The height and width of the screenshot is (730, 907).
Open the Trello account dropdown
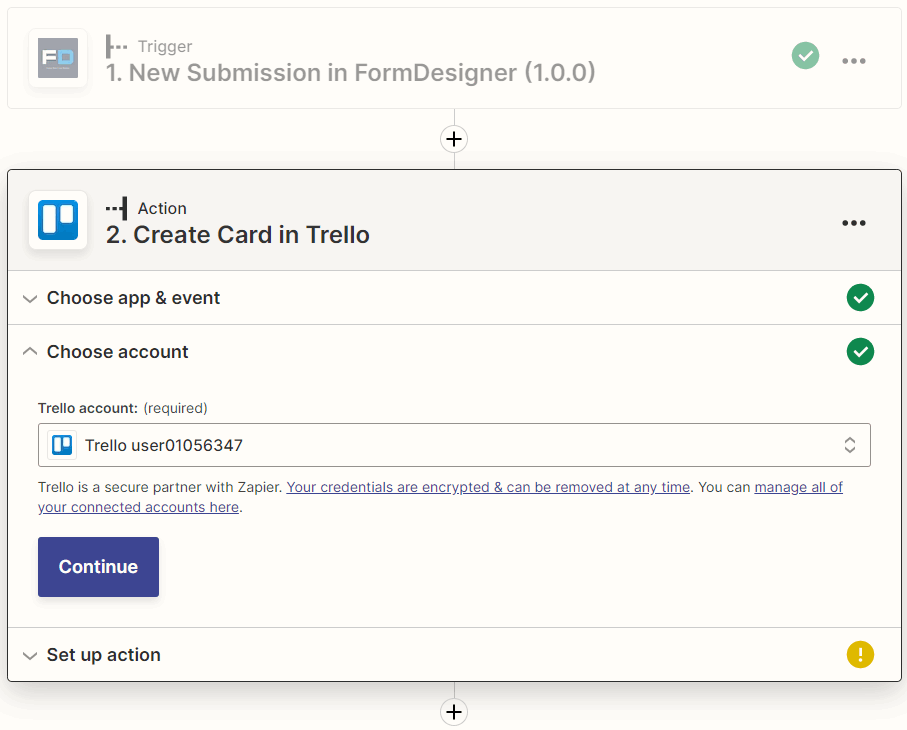(849, 444)
